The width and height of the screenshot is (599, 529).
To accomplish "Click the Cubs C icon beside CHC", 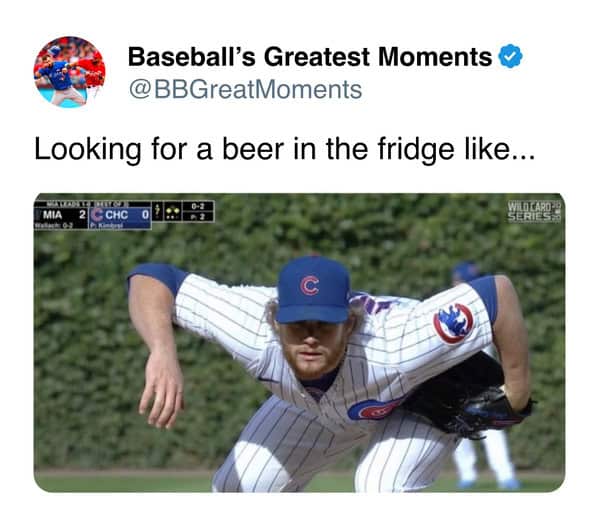I will (98, 214).
